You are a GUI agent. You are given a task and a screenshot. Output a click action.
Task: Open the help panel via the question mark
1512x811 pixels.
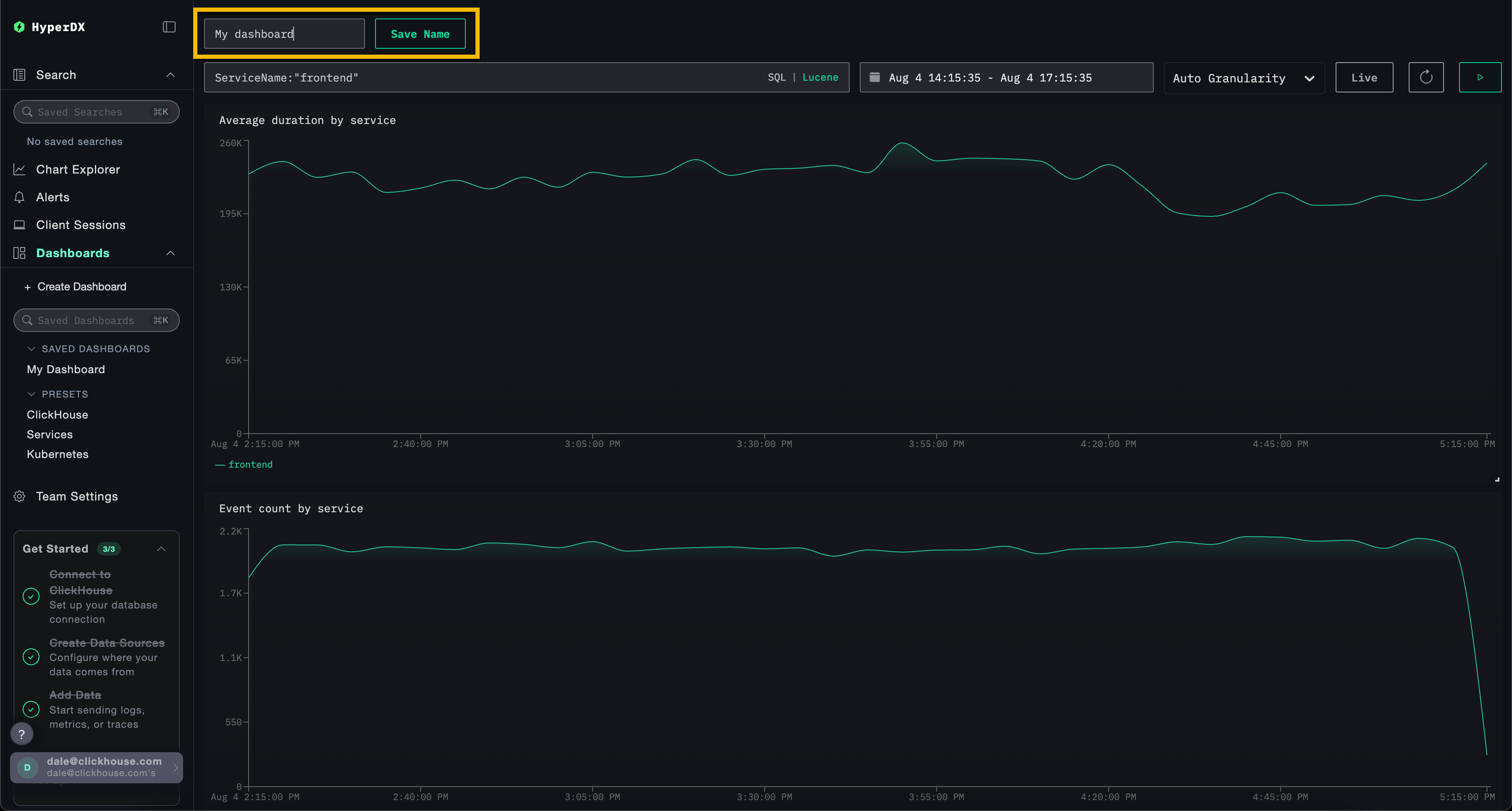pyautogui.click(x=22, y=734)
